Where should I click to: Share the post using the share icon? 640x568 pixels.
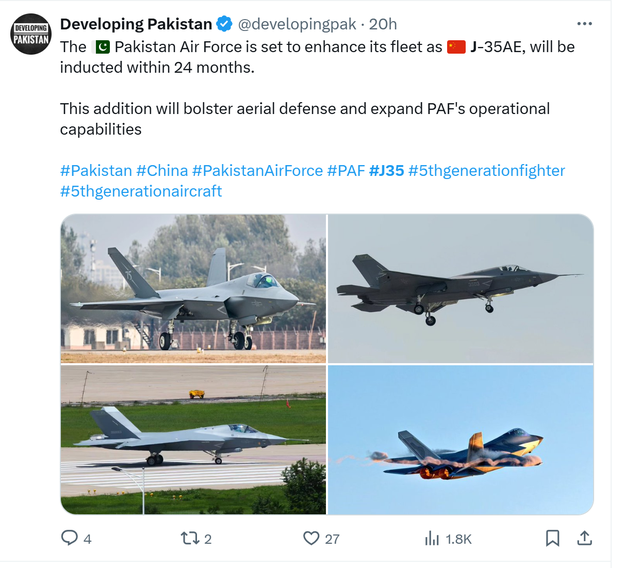click(585, 538)
